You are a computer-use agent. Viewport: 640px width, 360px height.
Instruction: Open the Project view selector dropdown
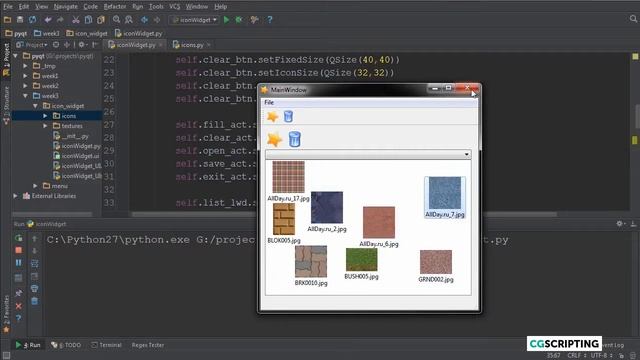pyautogui.click(x=32, y=45)
